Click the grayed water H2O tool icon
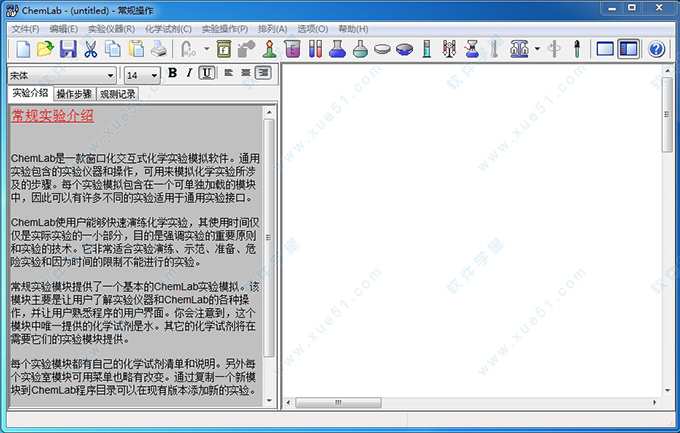This screenshot has height=433, width=680. click(x=188, y=49)
